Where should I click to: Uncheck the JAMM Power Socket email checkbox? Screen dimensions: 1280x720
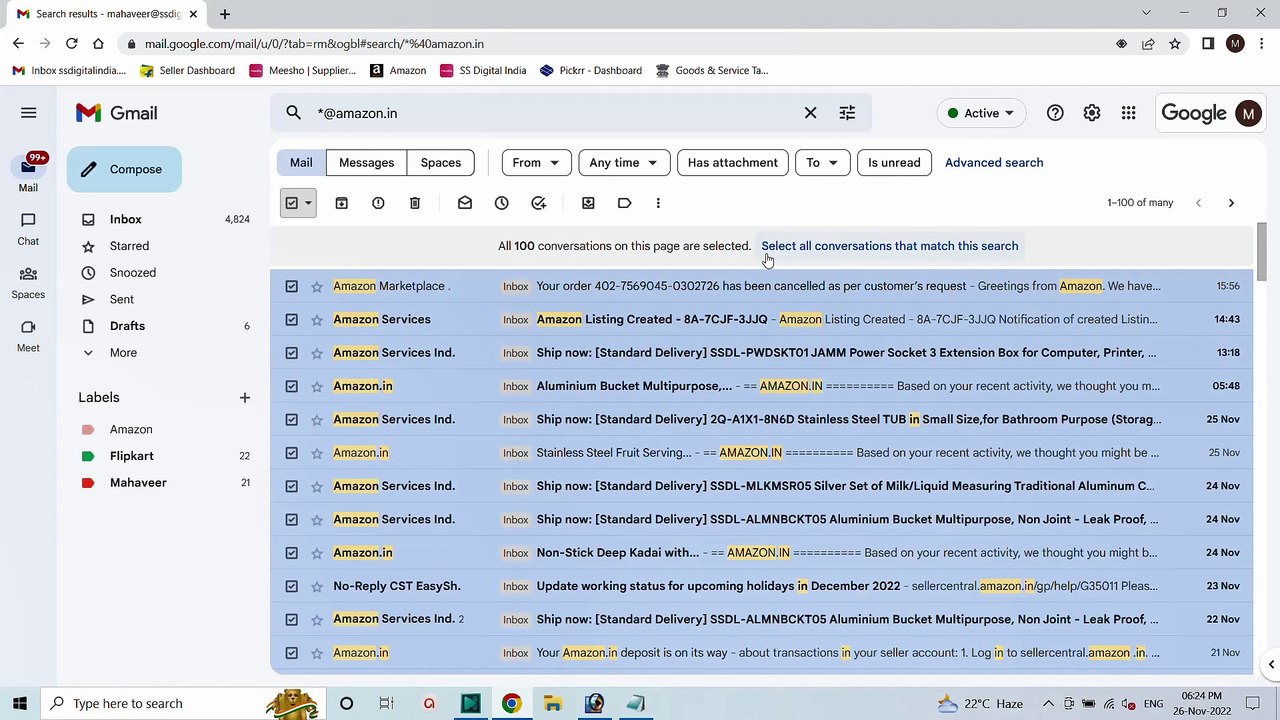(x=291, y=353)
